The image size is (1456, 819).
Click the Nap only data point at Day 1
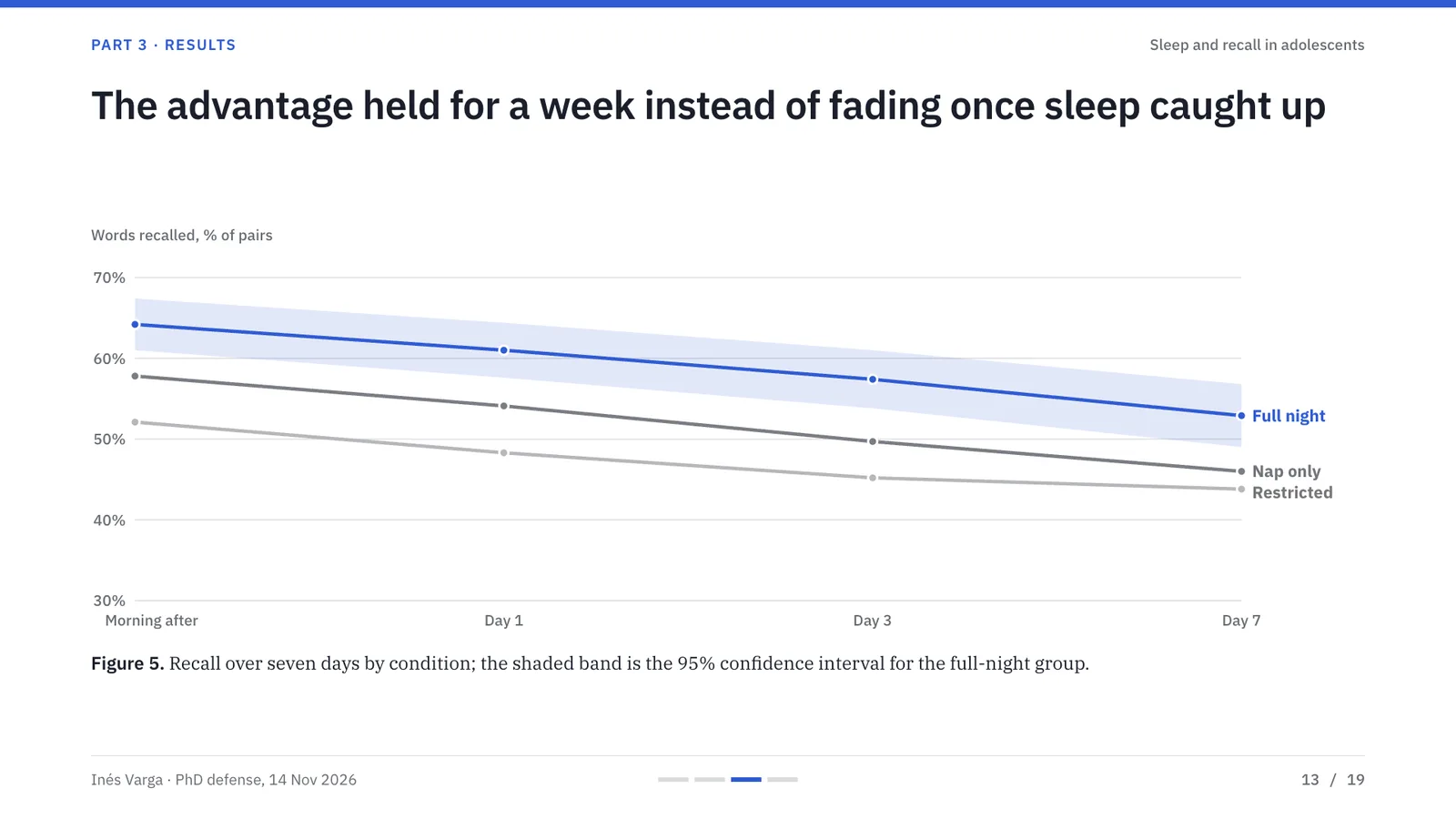point(504,406)
